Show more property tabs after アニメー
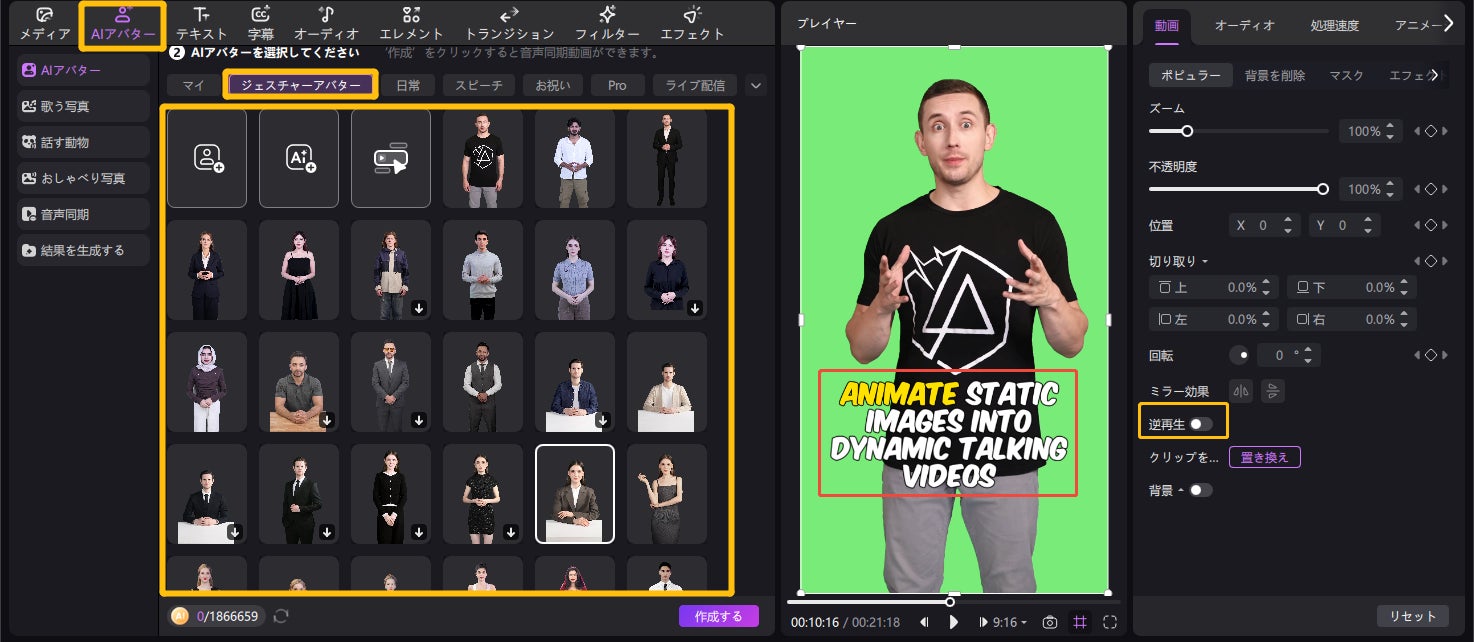 (1448, 24)
